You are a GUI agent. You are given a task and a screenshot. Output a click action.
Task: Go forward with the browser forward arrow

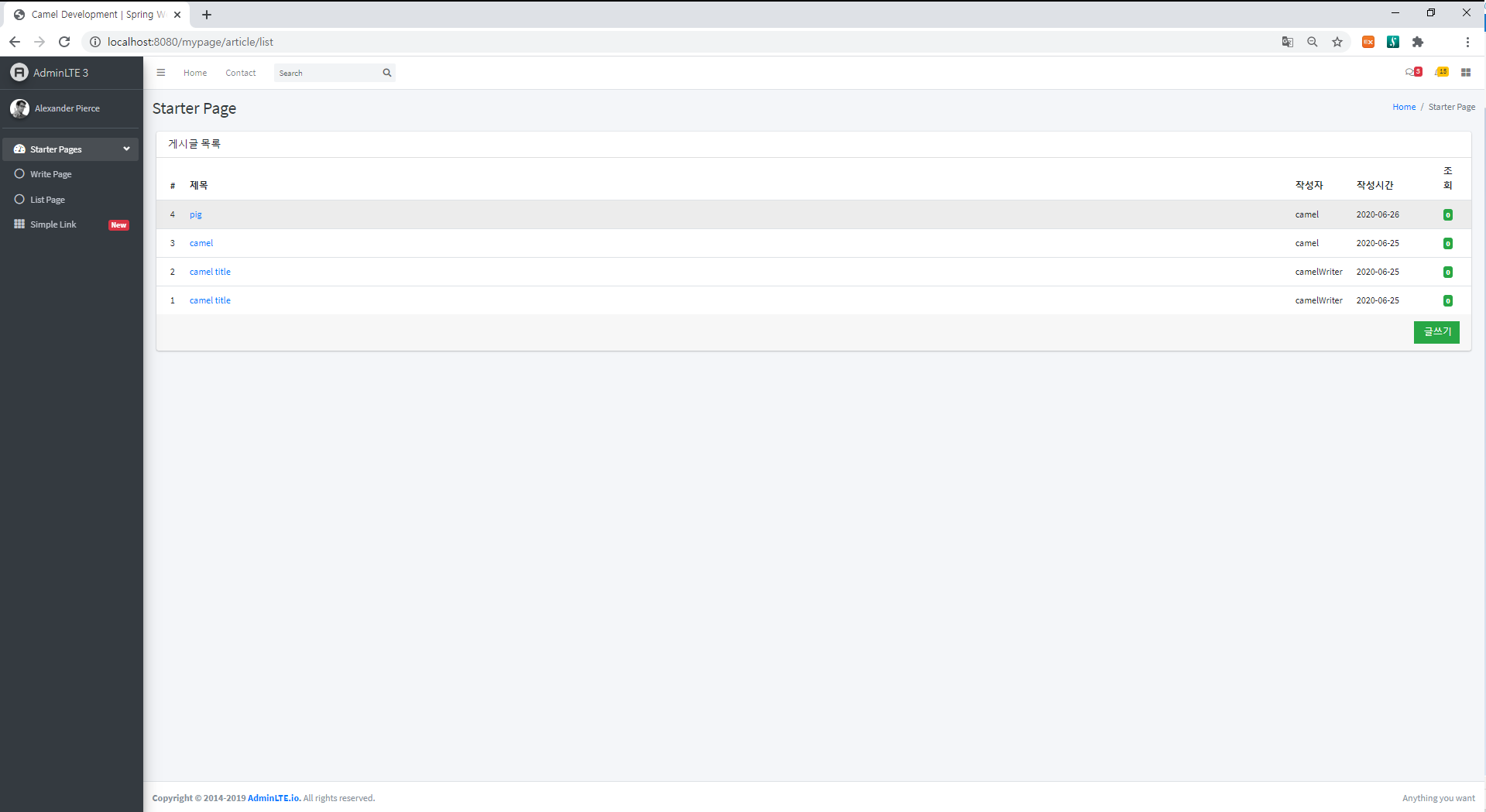39,42
